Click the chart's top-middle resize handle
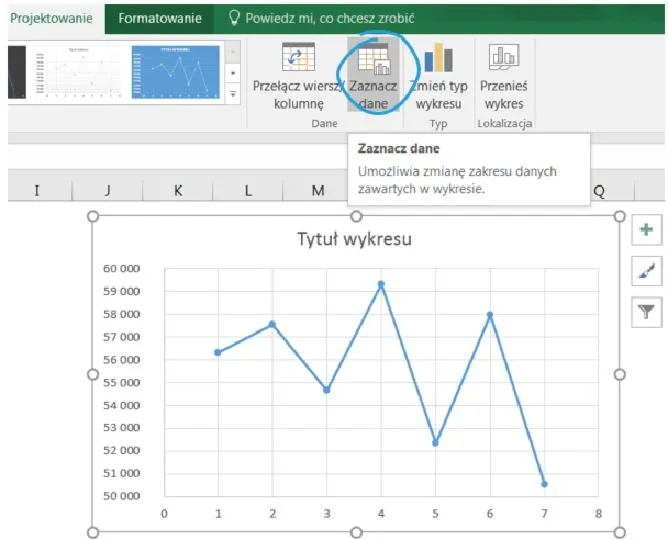The width and height of the screenshot is (668, 540). click(x=356, y=216)
